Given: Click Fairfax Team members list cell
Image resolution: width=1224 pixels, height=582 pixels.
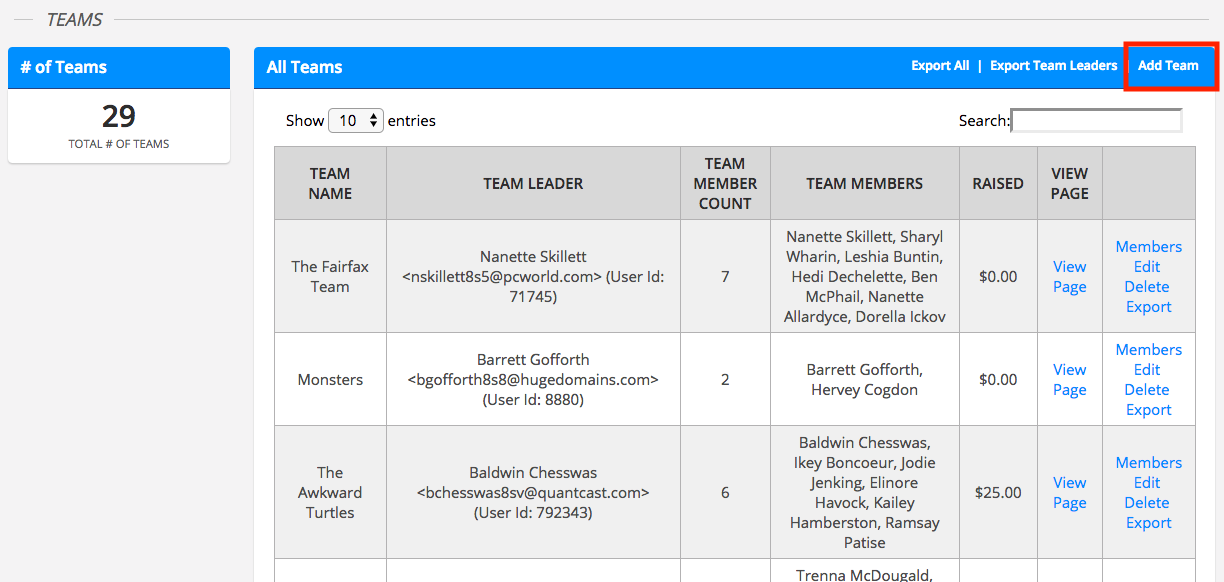Looking at the screenshot, I should (x=865, y=277).
